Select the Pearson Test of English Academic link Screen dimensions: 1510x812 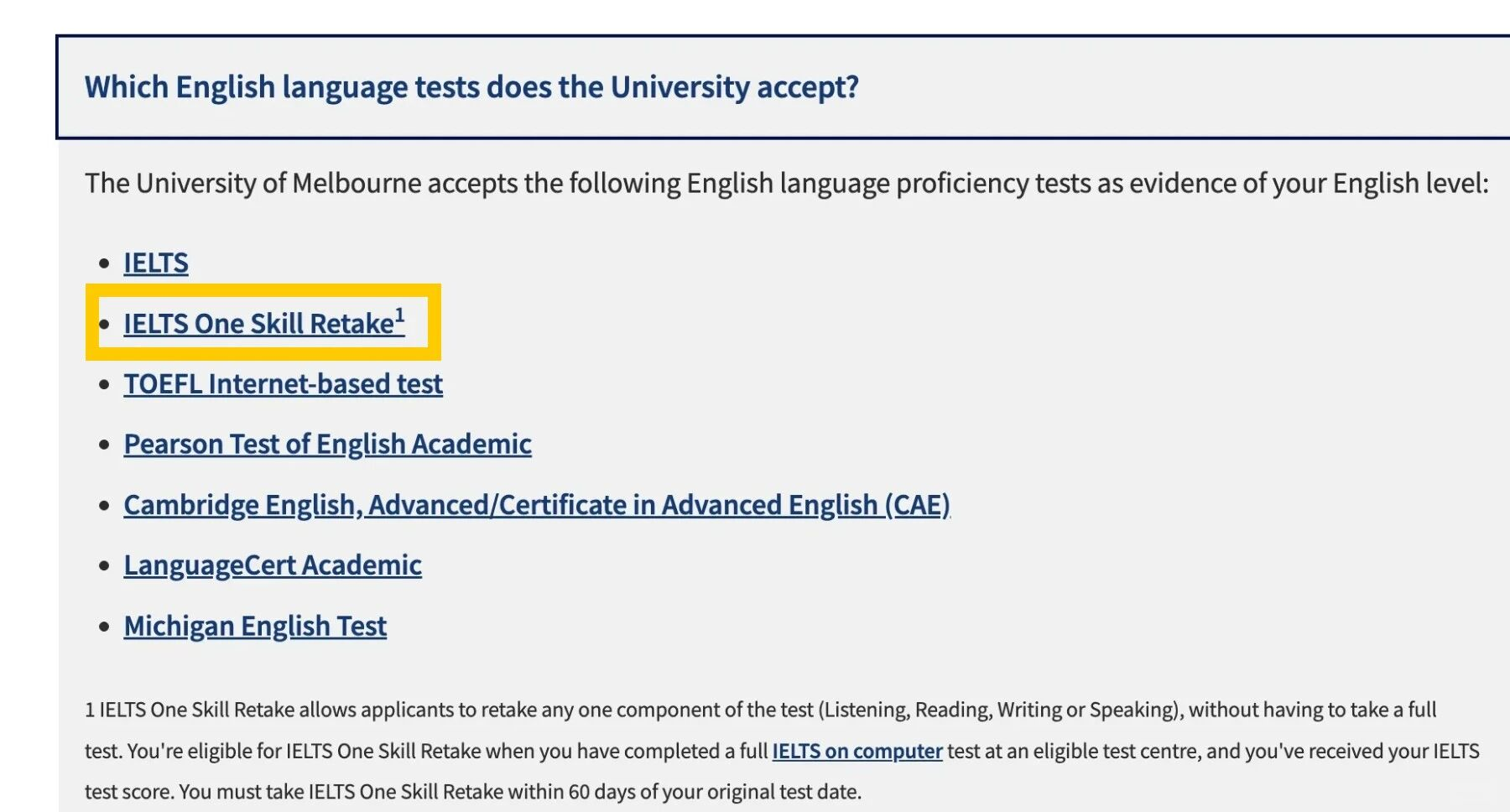(x=326, y=444)
